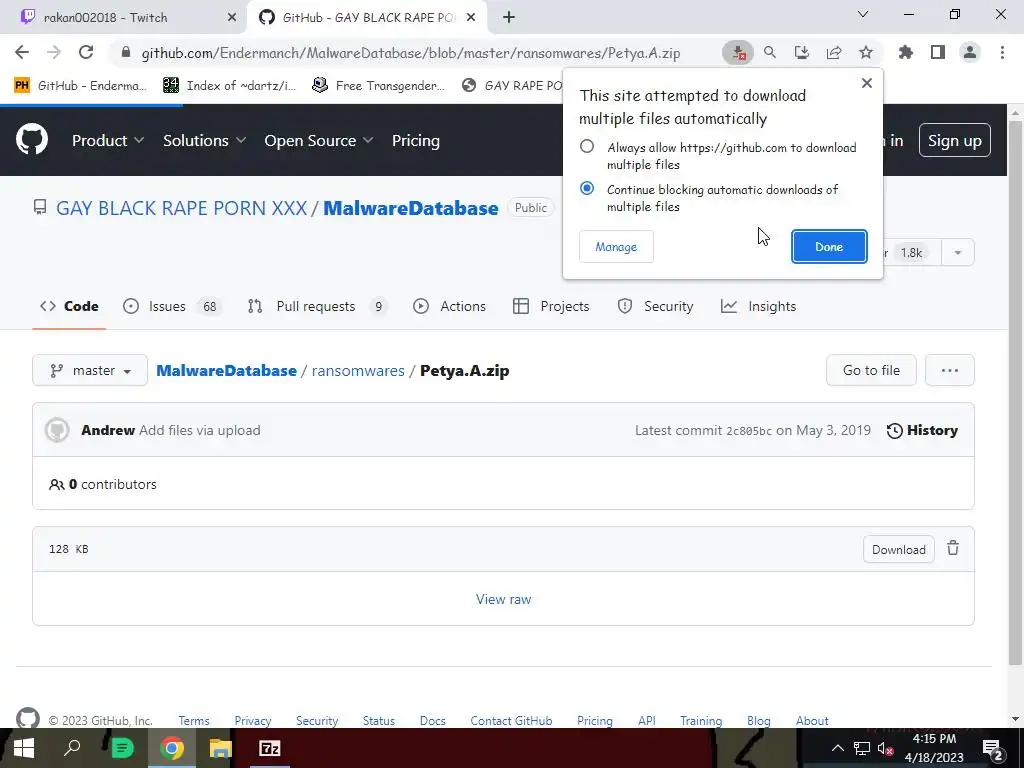Screen dimensions: 1024x768
Task: Open the Extensions puzzle icon
Action: [905, 52]
